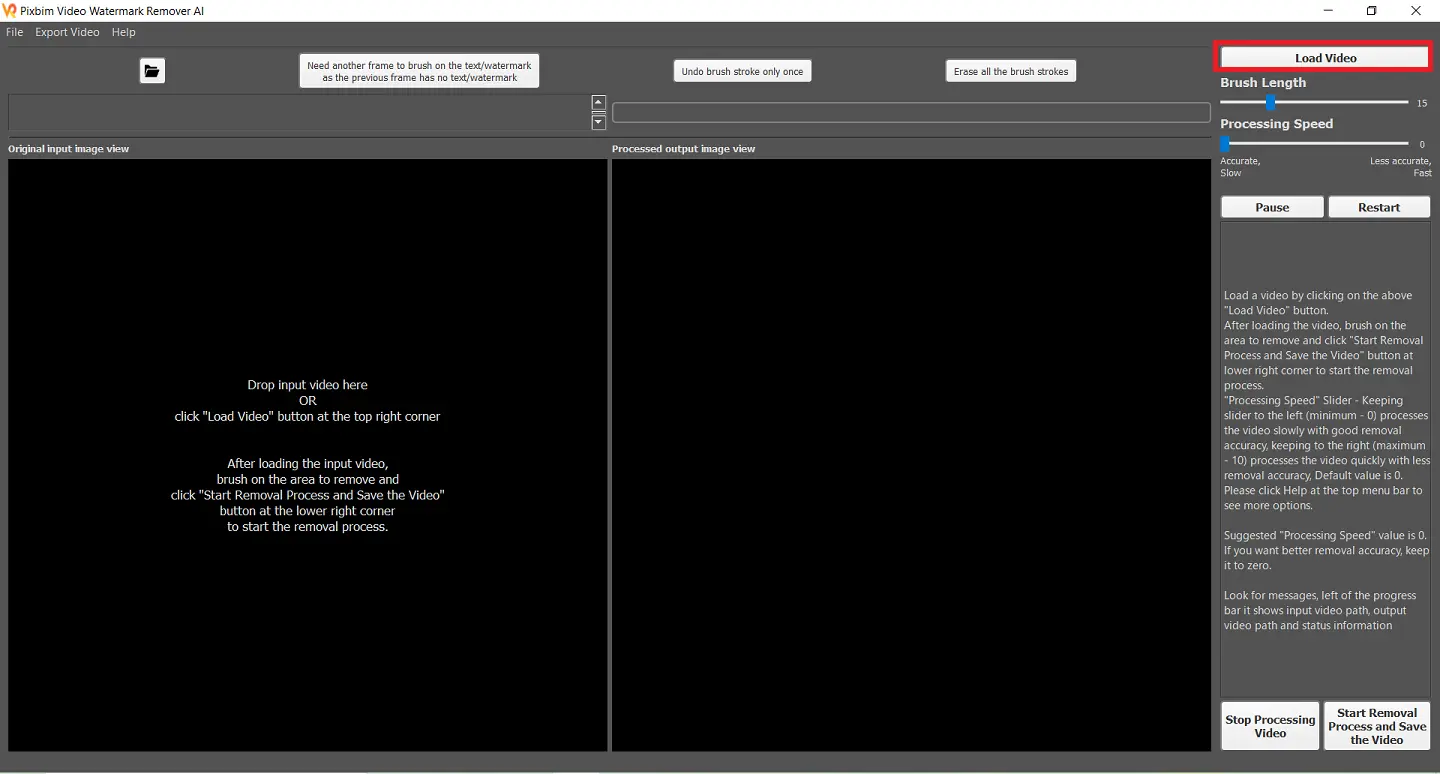Viewport: 1440px width, 774px height.
Task: Click the Pixbim app logo in title bar
Action: pos(10,11)
